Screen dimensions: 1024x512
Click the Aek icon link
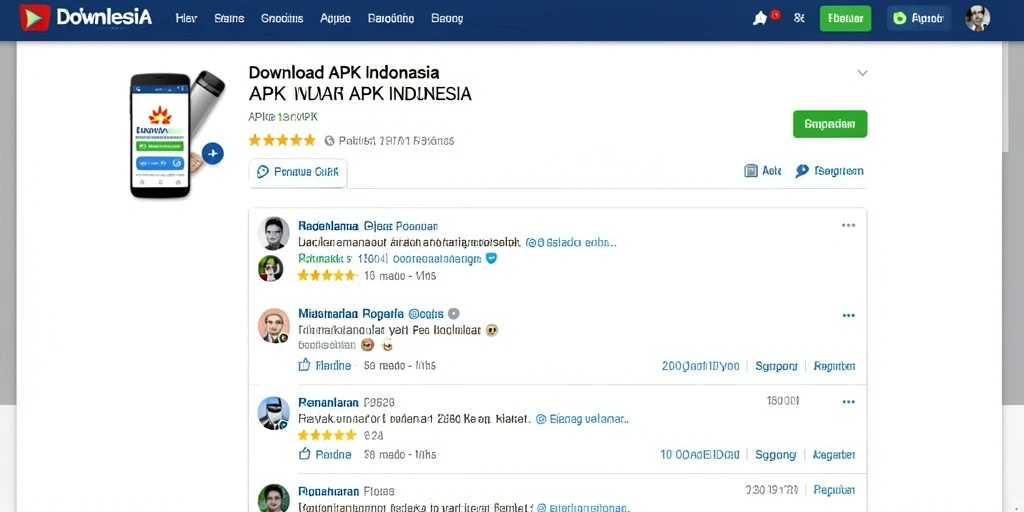coord(763,171)
